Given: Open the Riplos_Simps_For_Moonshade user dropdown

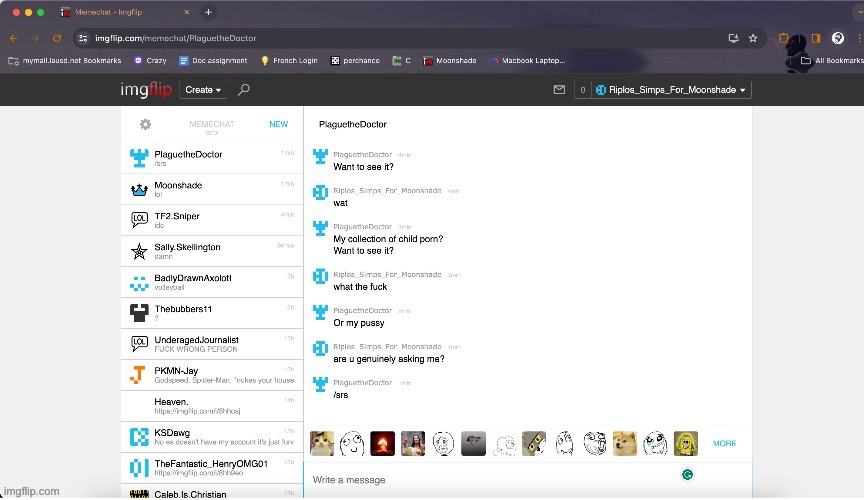Looking at the screenshot, I should click(671, 90).
